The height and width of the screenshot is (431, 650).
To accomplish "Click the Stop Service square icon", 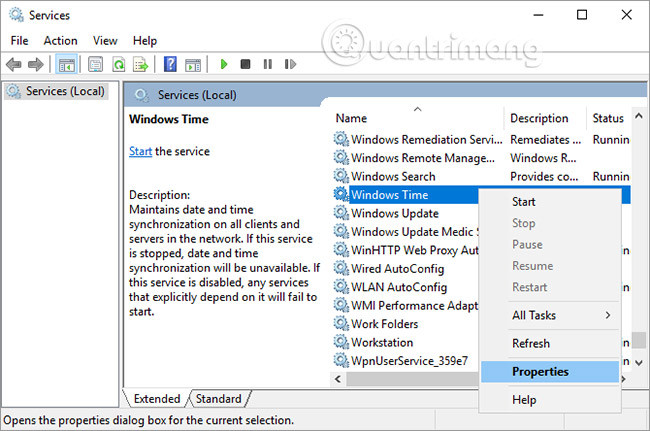I will pyautogui.click(x=246, y=64).
